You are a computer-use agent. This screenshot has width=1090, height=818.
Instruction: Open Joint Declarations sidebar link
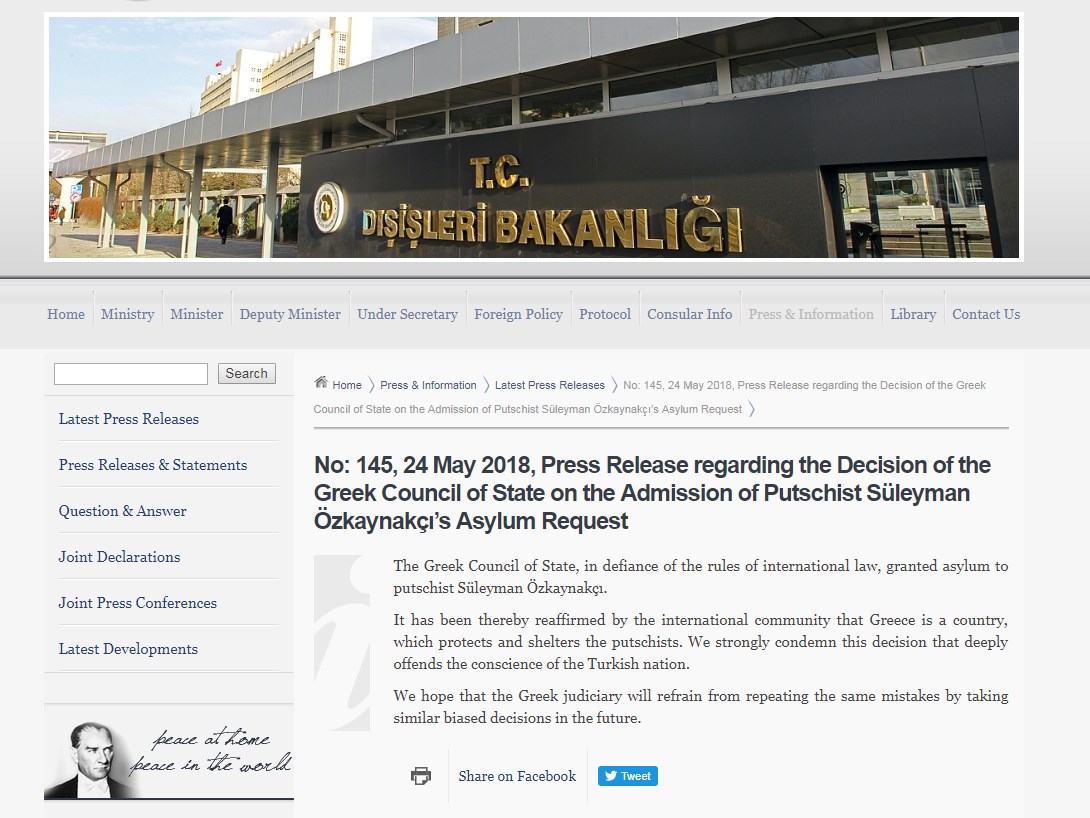coord(120,557)
